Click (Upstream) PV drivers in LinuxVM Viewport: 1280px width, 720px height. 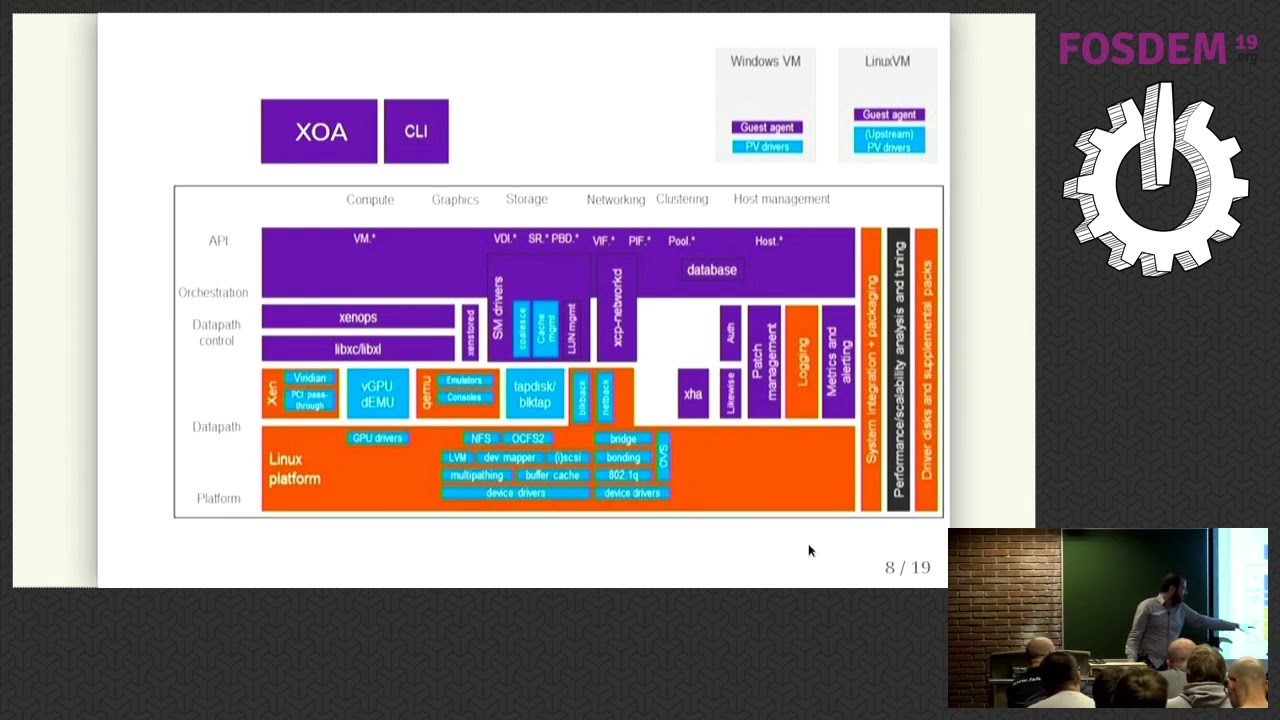coord(889,140)
